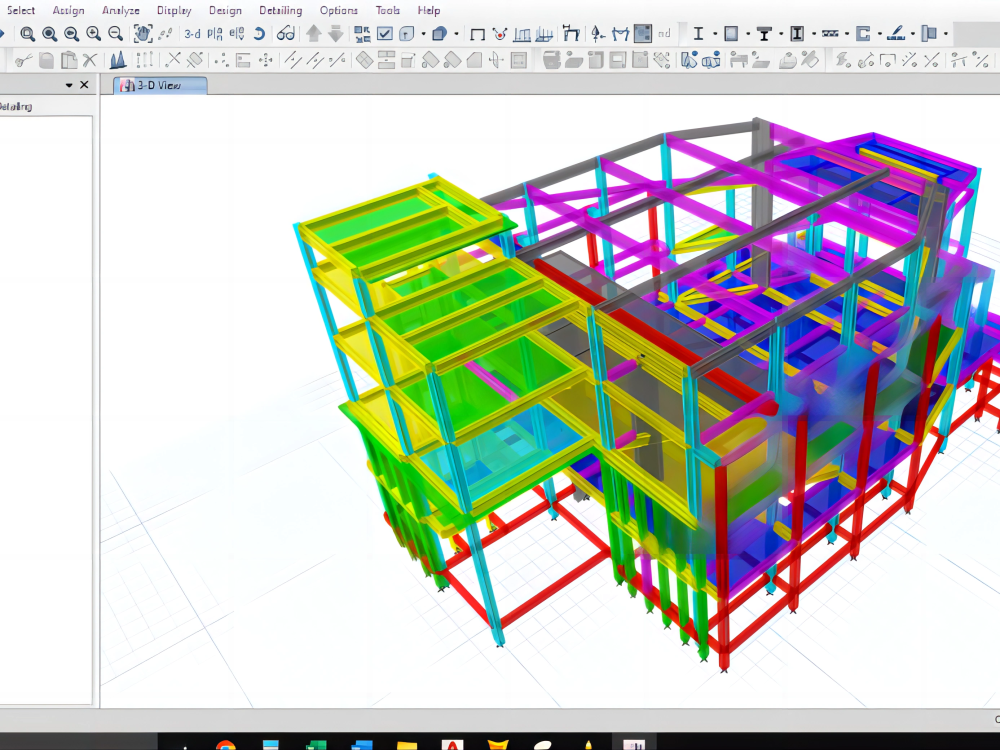Screen dimensions: 1000x750
Task: Rotate the 3D view using the rotate icon
Action: 258,33
